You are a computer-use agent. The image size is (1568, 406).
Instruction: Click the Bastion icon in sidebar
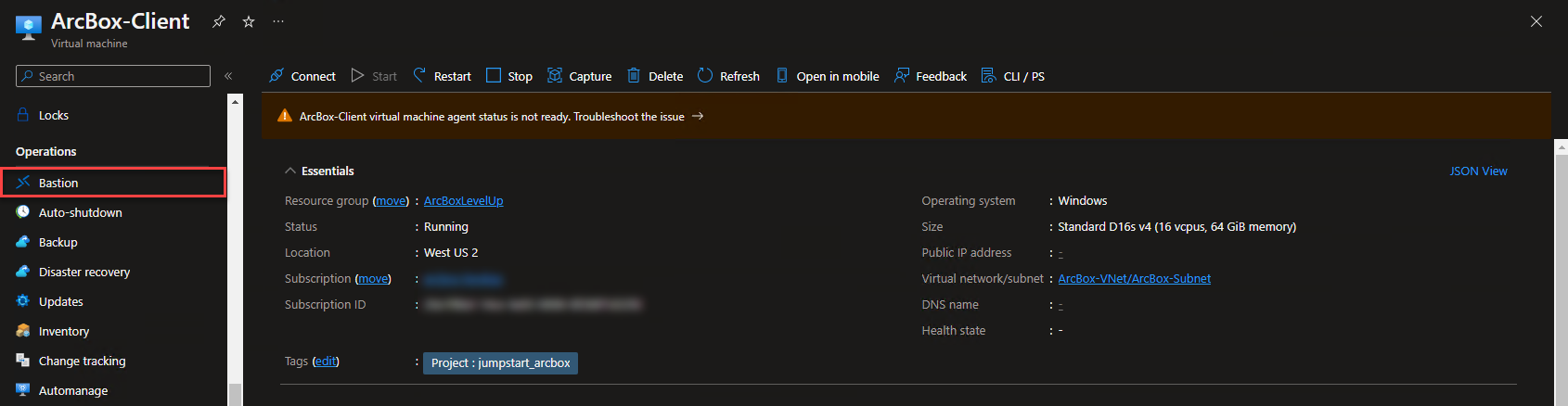coord(23,183)
